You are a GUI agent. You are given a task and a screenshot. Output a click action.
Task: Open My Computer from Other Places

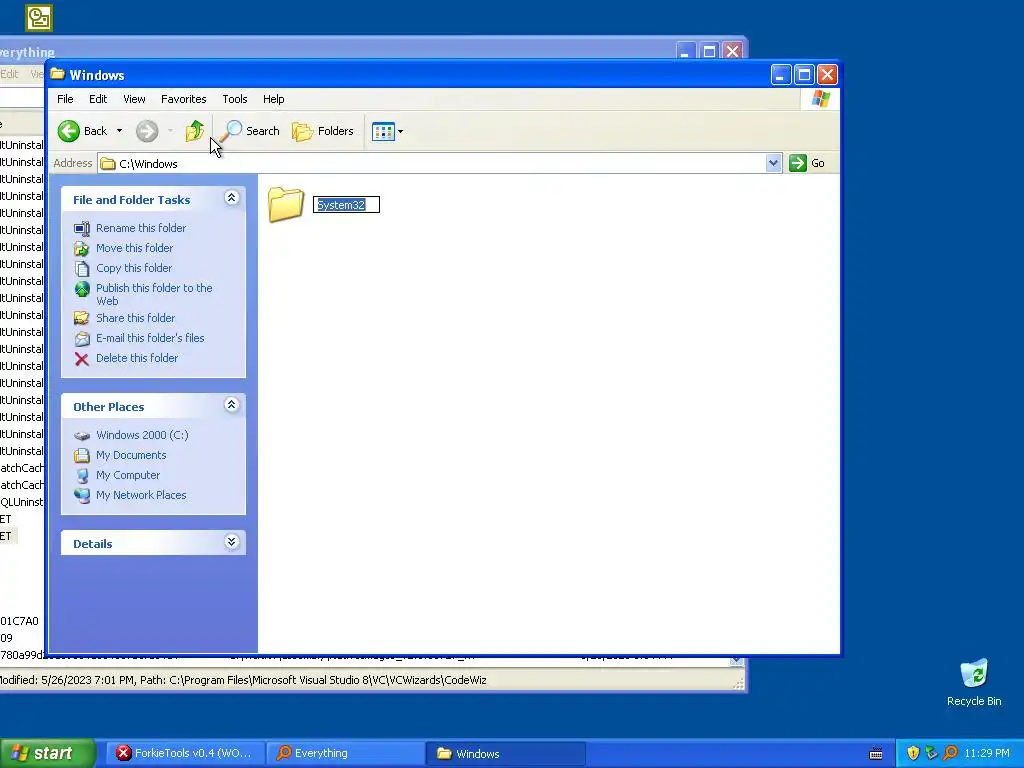click(128, 475)
